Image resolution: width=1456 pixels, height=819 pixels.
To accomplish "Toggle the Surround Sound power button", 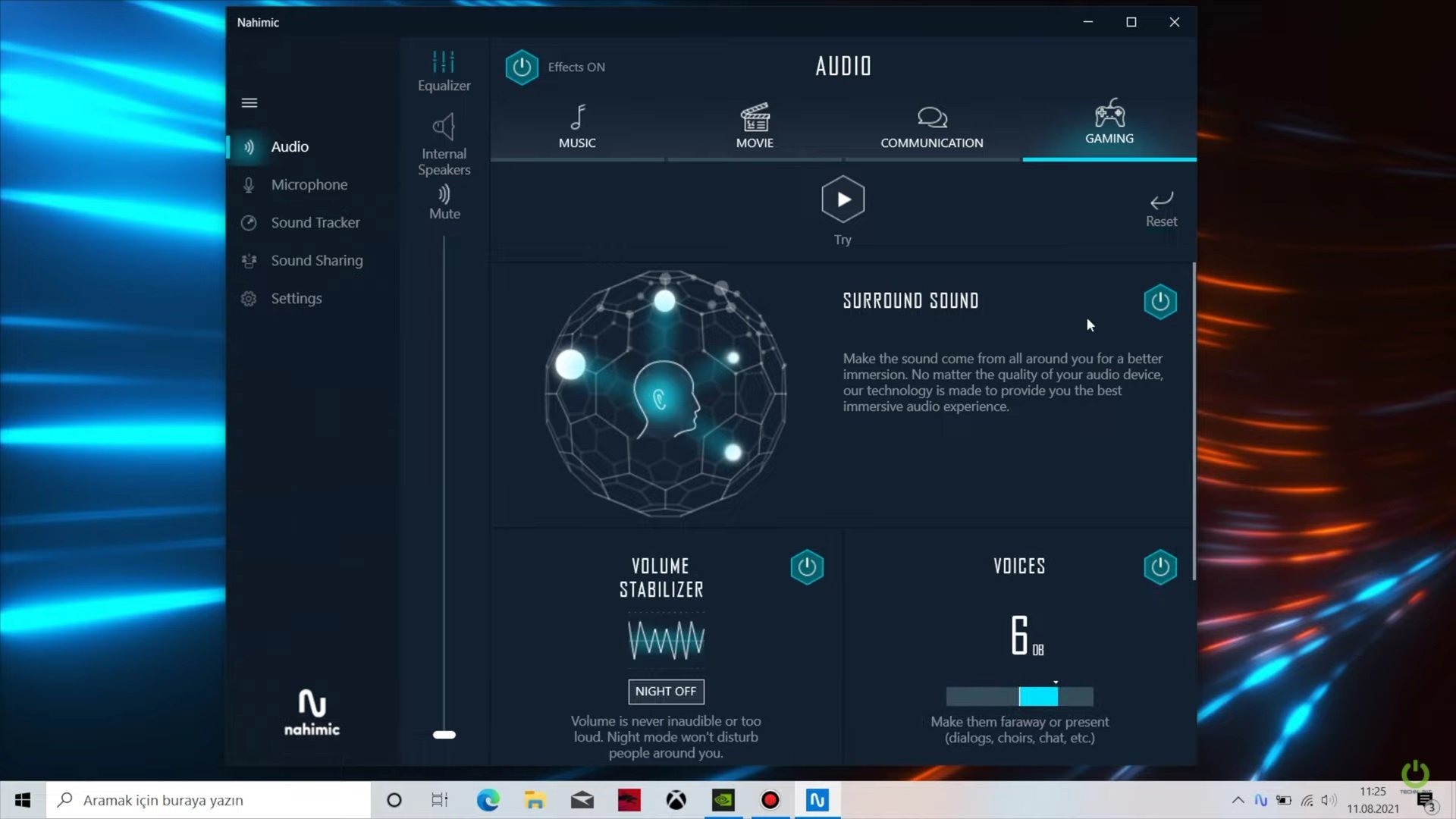I will 1159,302.
